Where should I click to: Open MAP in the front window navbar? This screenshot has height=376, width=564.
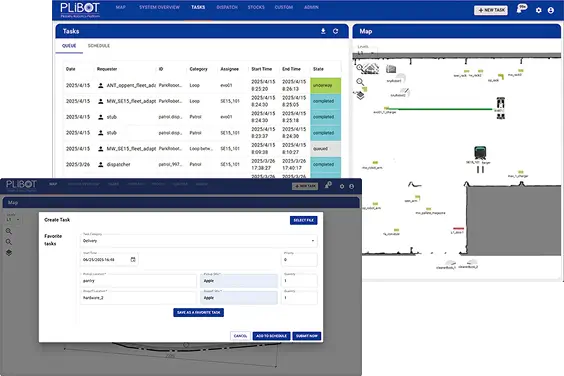(x=53, y=184)
